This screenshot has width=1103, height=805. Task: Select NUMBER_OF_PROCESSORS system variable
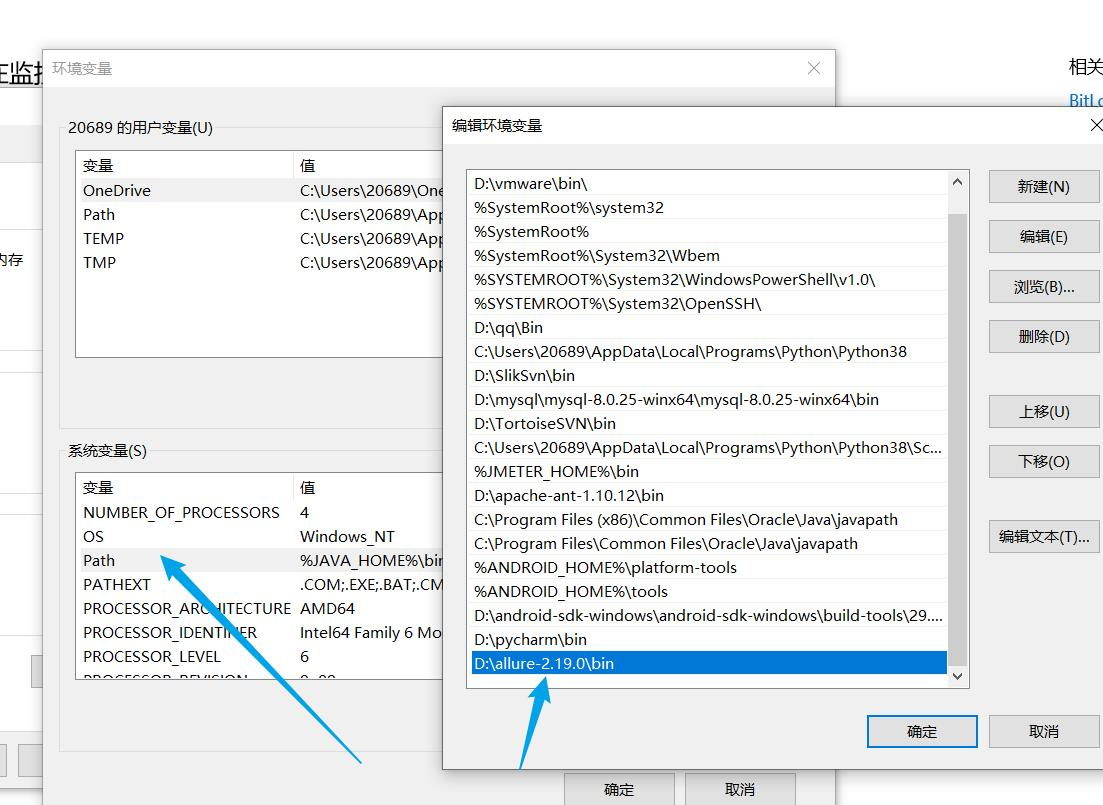tap(260, 512)
